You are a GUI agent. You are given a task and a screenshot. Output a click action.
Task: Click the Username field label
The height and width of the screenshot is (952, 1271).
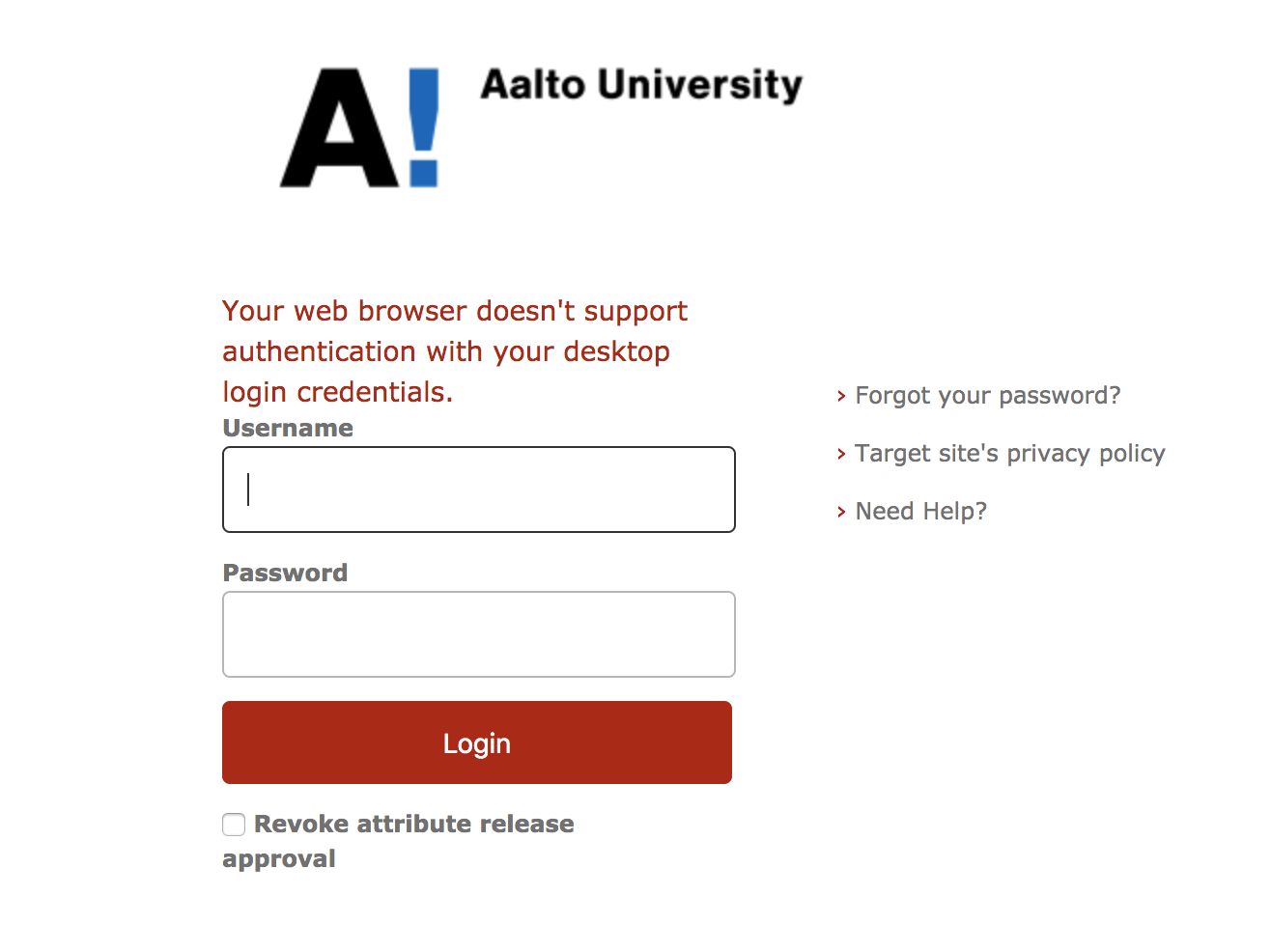[x=288, y=428]
